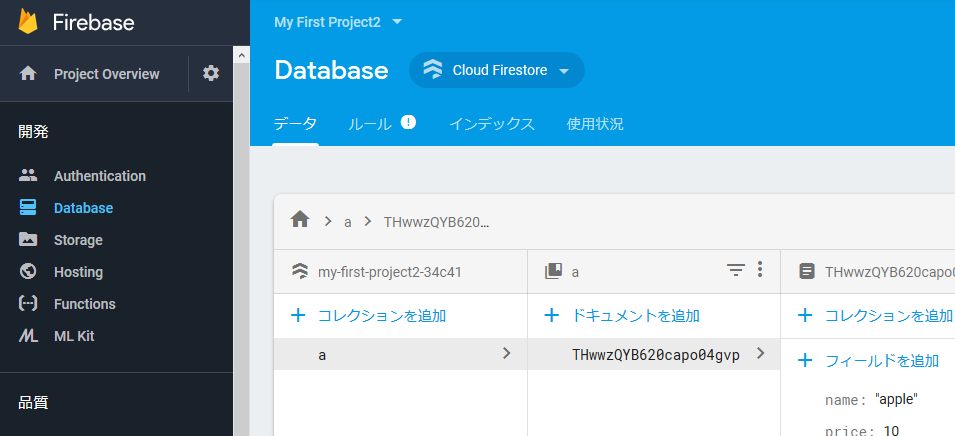
Task: Click フィールドを追加 button
Action: pyautogui.click(x=881, y=360)
